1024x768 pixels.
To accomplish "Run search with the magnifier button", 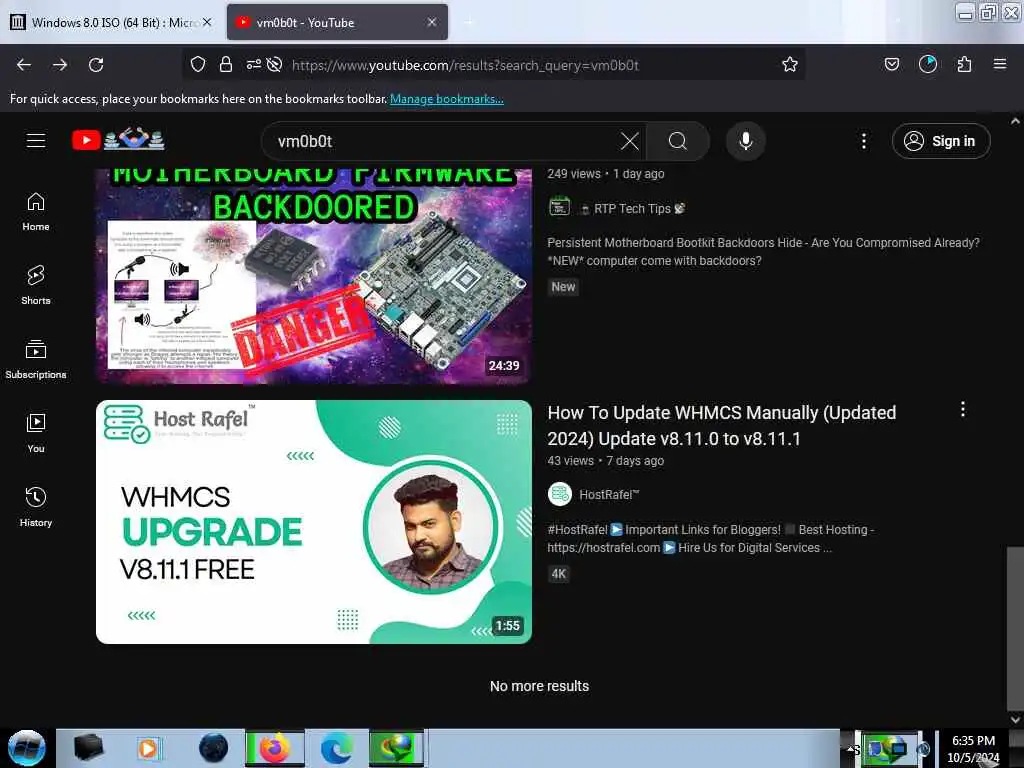I will click(678, 141).
